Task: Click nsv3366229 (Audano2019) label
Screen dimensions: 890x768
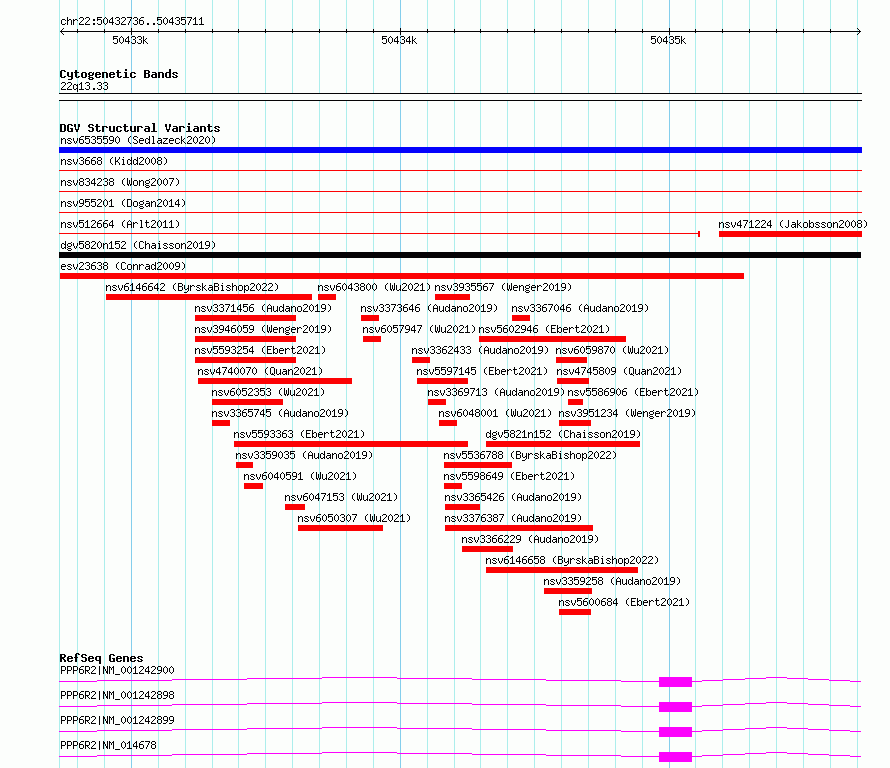Action: click(530, 539)
